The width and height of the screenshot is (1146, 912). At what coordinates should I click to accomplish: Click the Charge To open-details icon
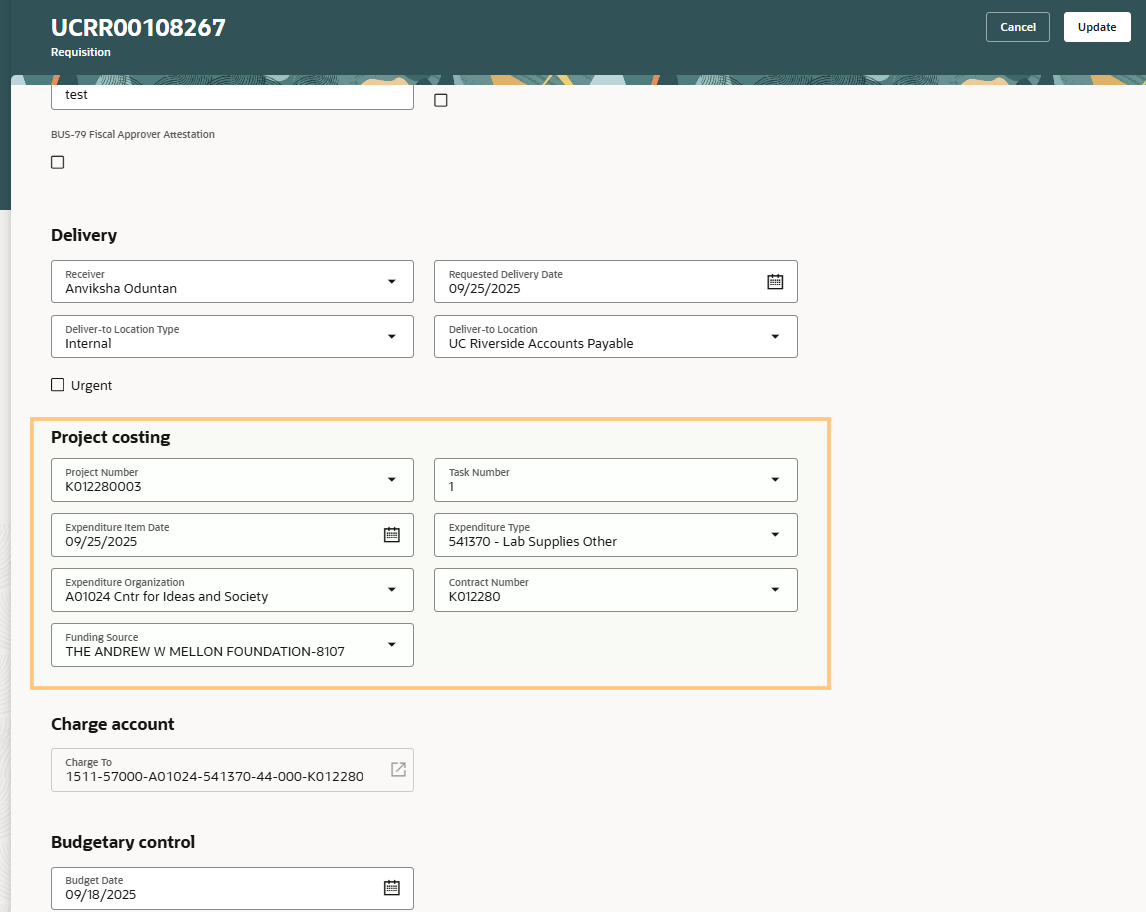[398, 769]
